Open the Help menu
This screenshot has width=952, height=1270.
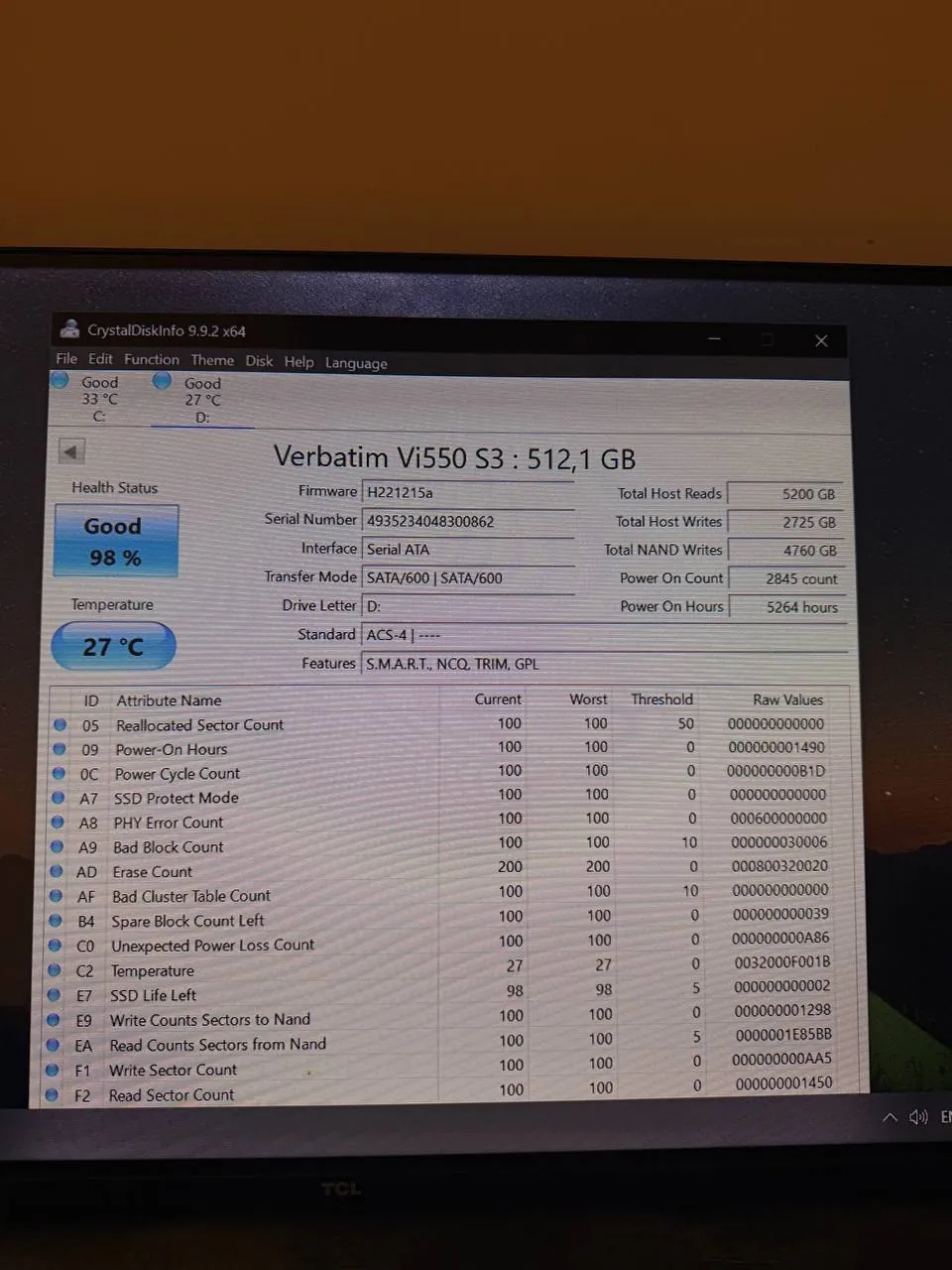[298, 362]
